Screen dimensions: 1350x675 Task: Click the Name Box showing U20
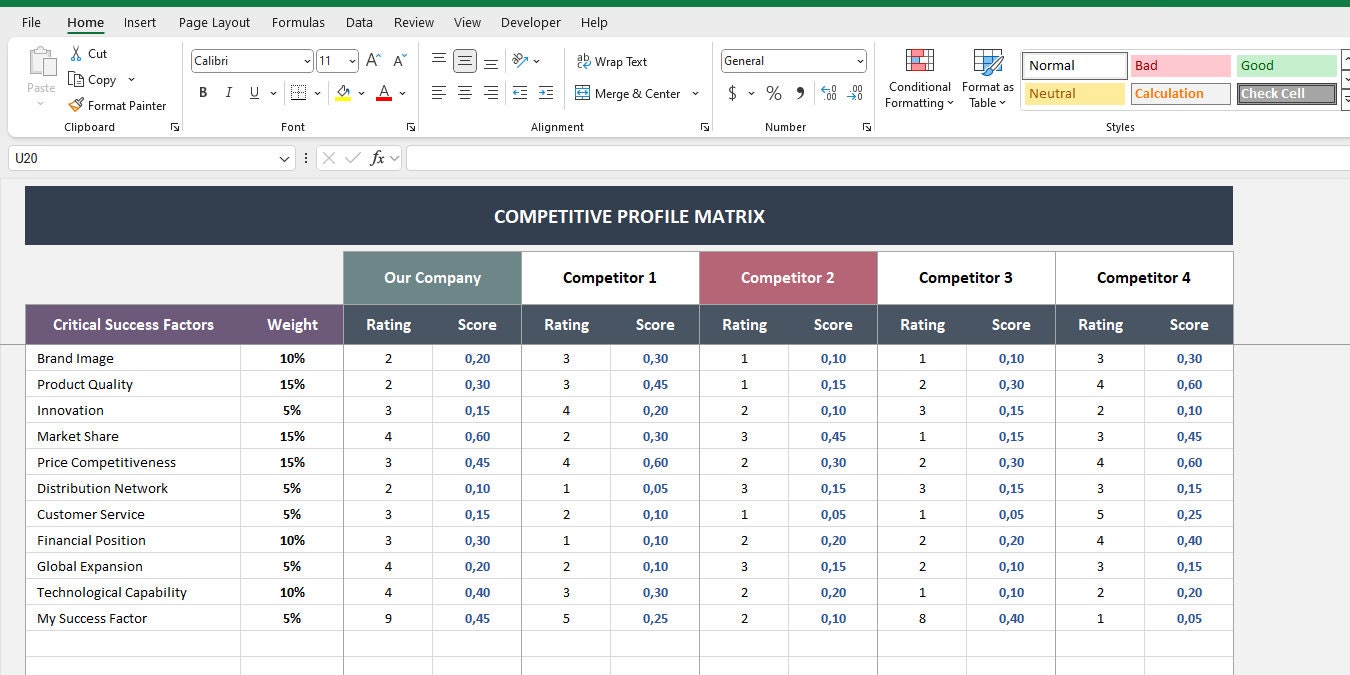coord(140,158)
